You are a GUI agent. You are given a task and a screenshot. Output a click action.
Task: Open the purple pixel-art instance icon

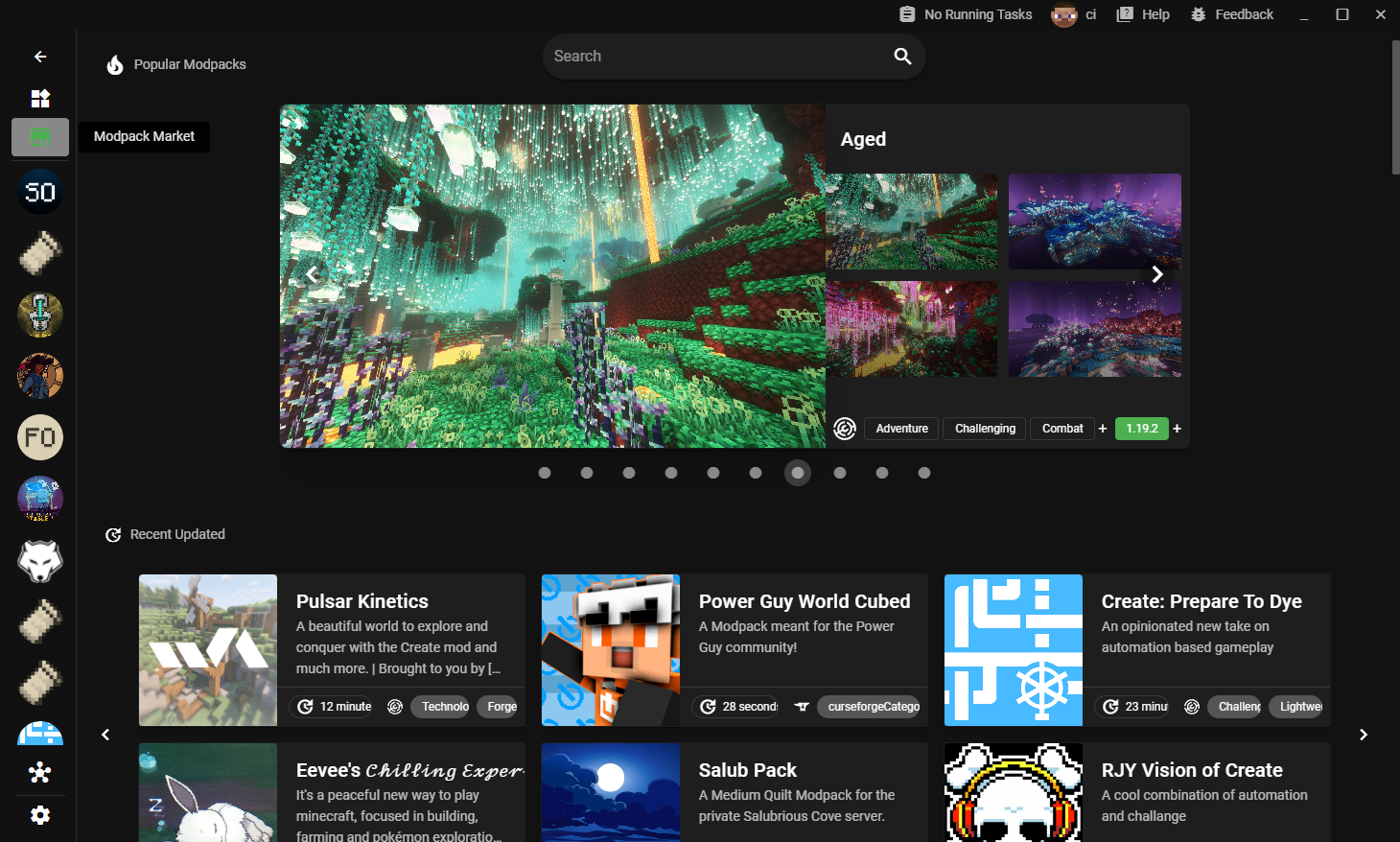click(40, 499)
